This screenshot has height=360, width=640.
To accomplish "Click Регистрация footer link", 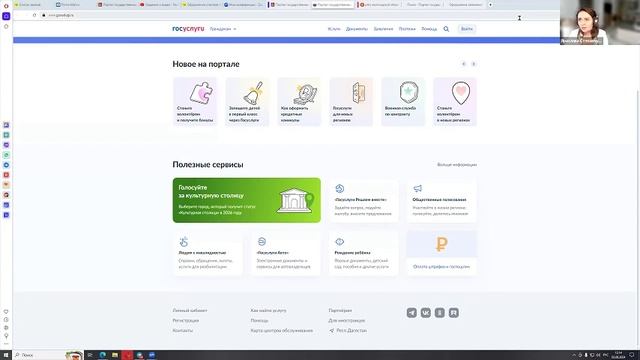I will click(x=186, y=320).
